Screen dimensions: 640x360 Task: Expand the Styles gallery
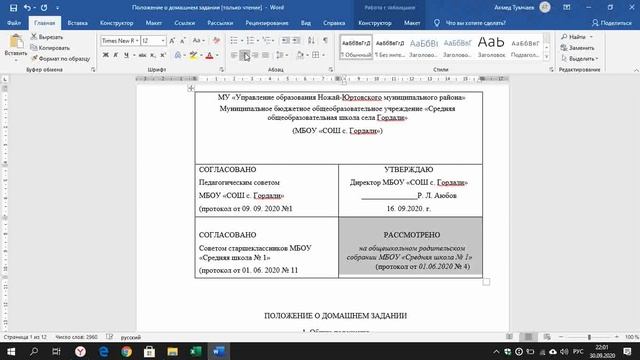547,57
